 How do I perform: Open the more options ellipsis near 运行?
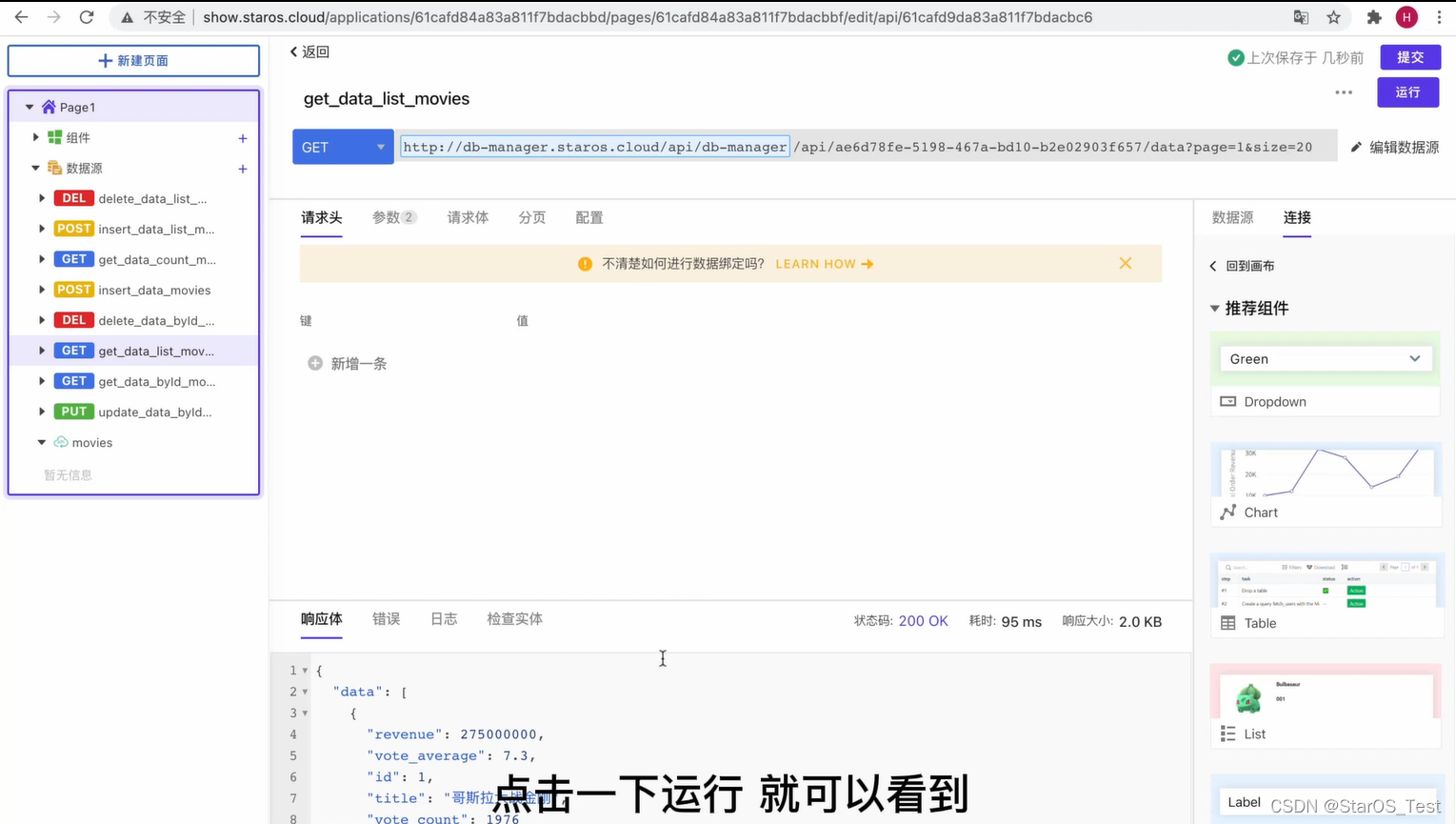(1344, 92)
